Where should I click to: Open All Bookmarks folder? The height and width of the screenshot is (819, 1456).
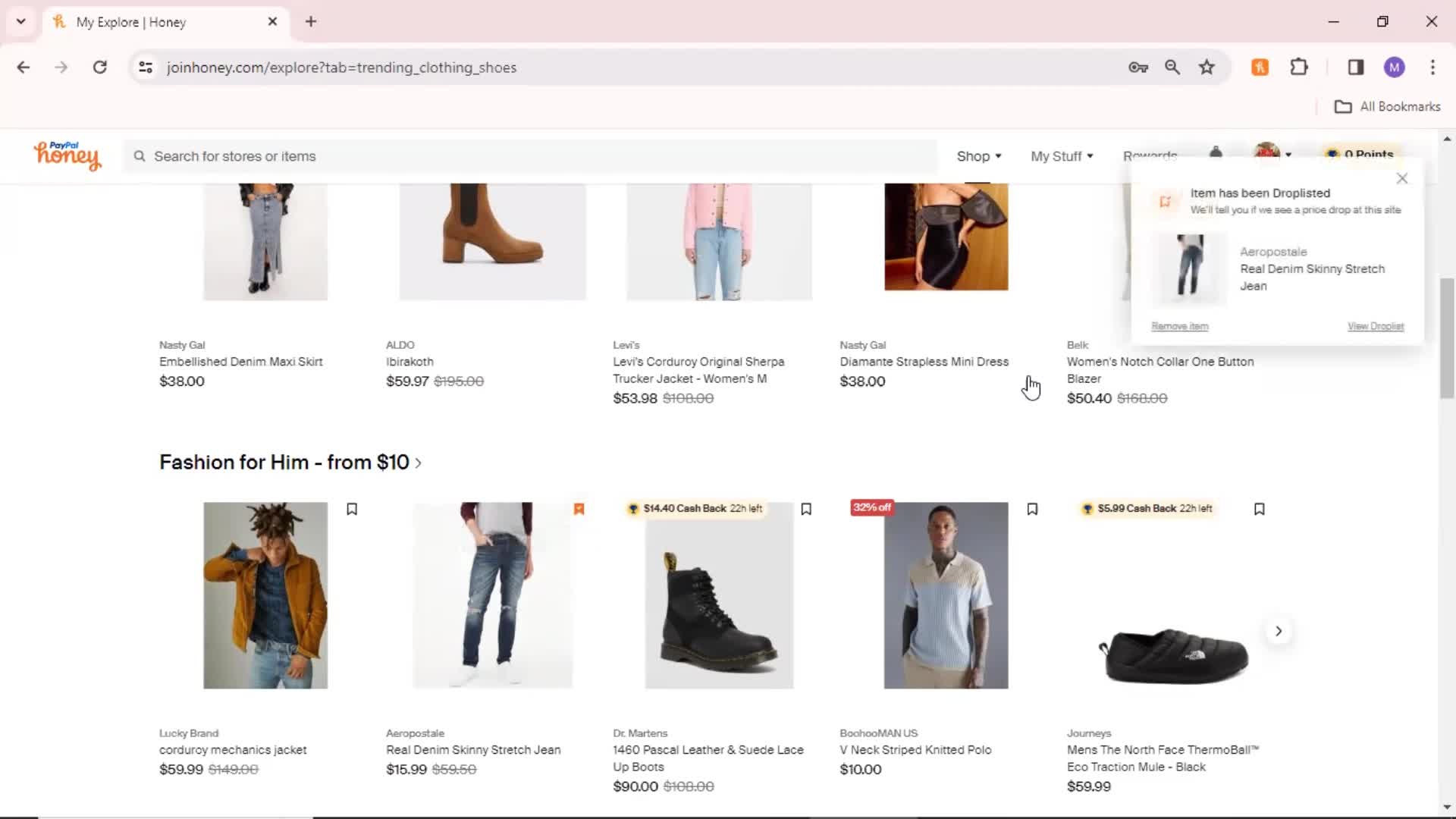pos(1387,106)
